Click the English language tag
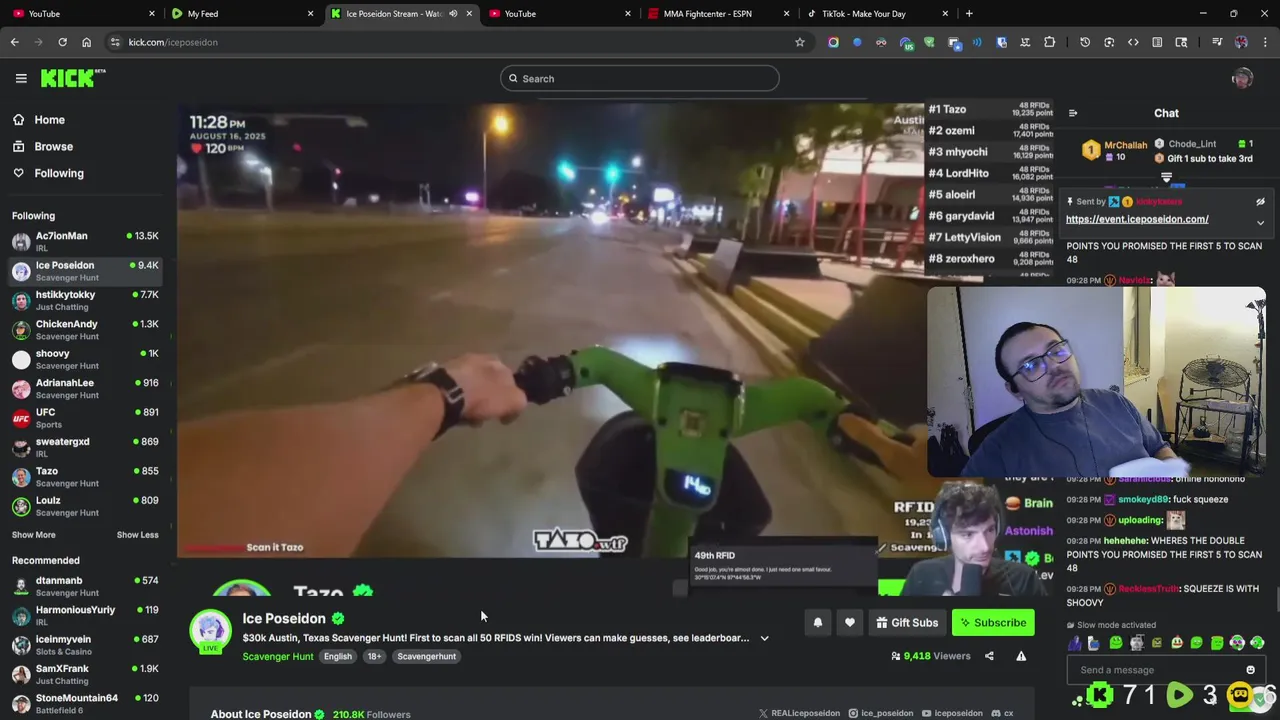This screenshot has width=1280, height=720. tap(338, 657)
